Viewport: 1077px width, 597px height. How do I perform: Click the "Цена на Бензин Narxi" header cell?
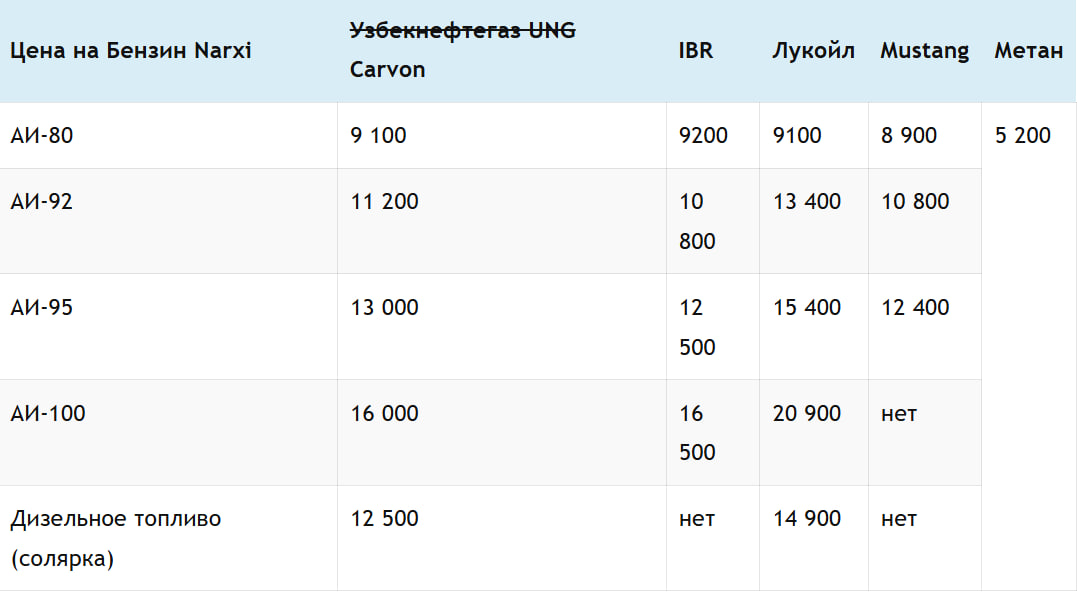tap(130, 51)
